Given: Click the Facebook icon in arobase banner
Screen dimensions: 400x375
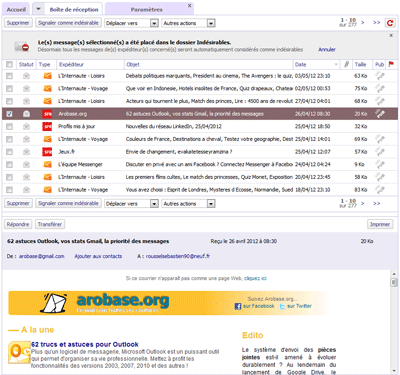Looking at the screenshot, I should tap(238, 306).
